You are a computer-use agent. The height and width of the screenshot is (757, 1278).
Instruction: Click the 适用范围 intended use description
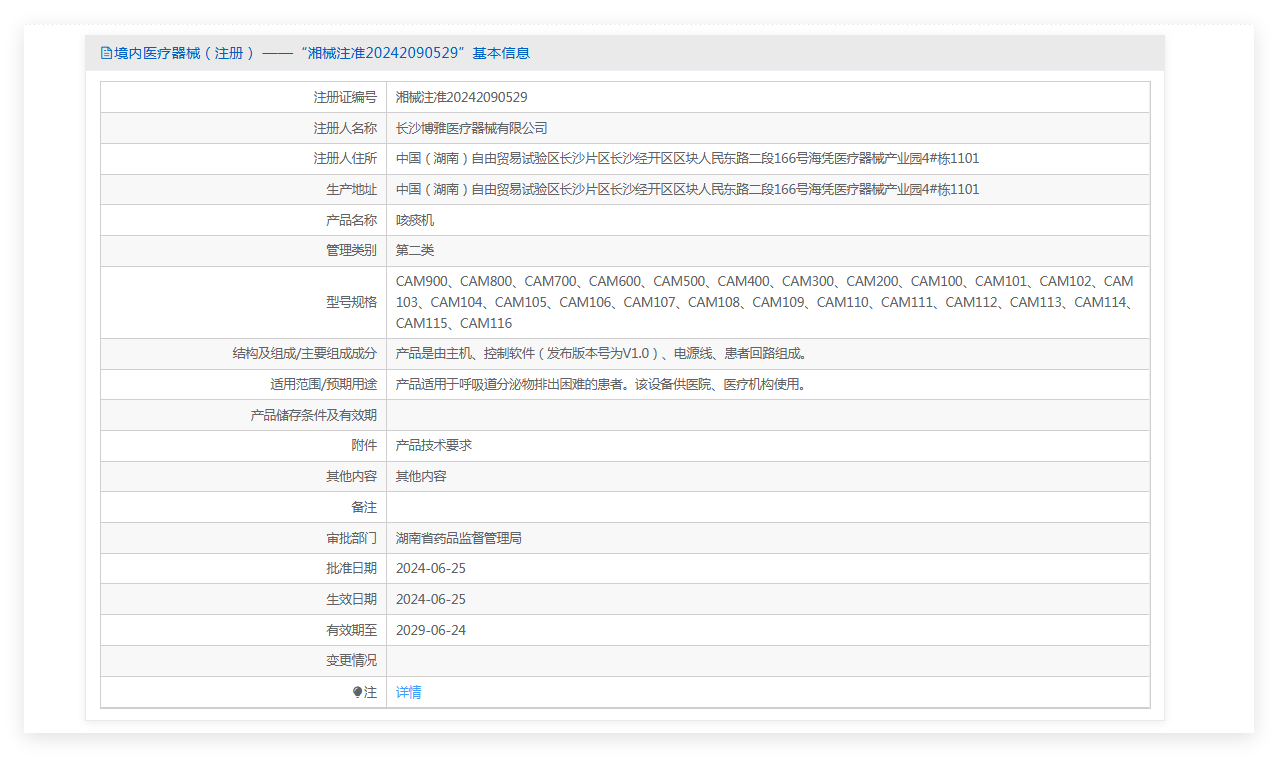coord(600,384)
